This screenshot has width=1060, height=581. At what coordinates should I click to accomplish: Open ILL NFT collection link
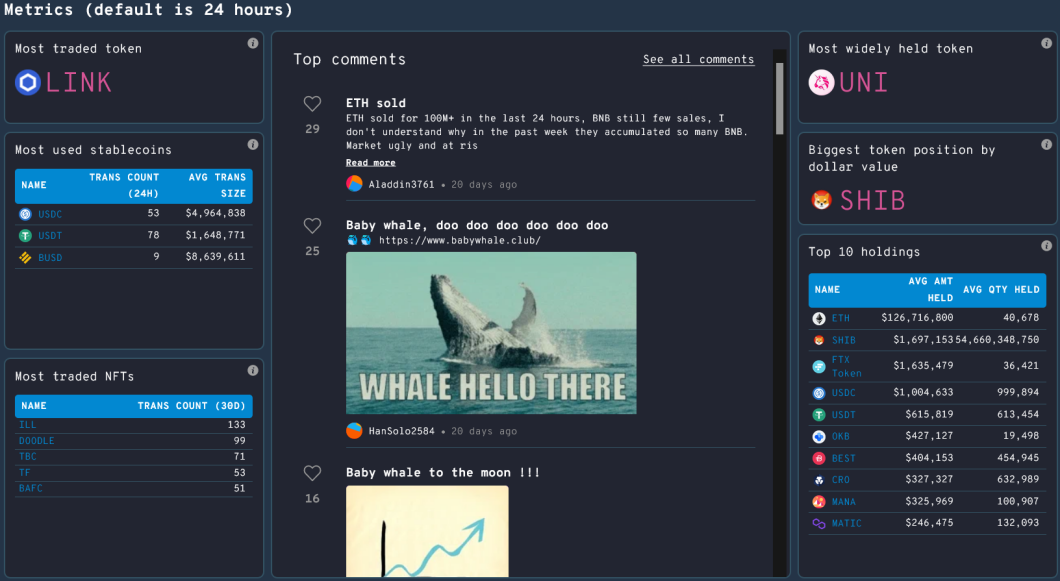click(x=28, y=425)
